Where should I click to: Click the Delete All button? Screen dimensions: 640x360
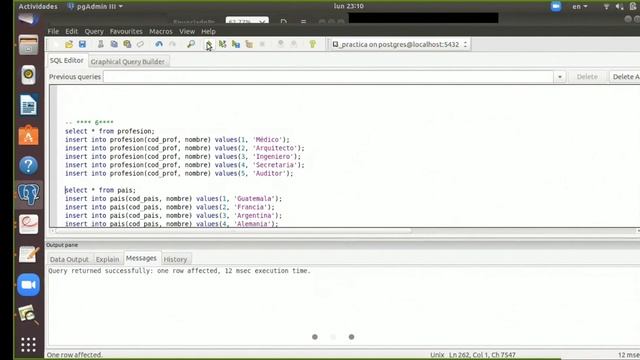click(x=624, y=77)
